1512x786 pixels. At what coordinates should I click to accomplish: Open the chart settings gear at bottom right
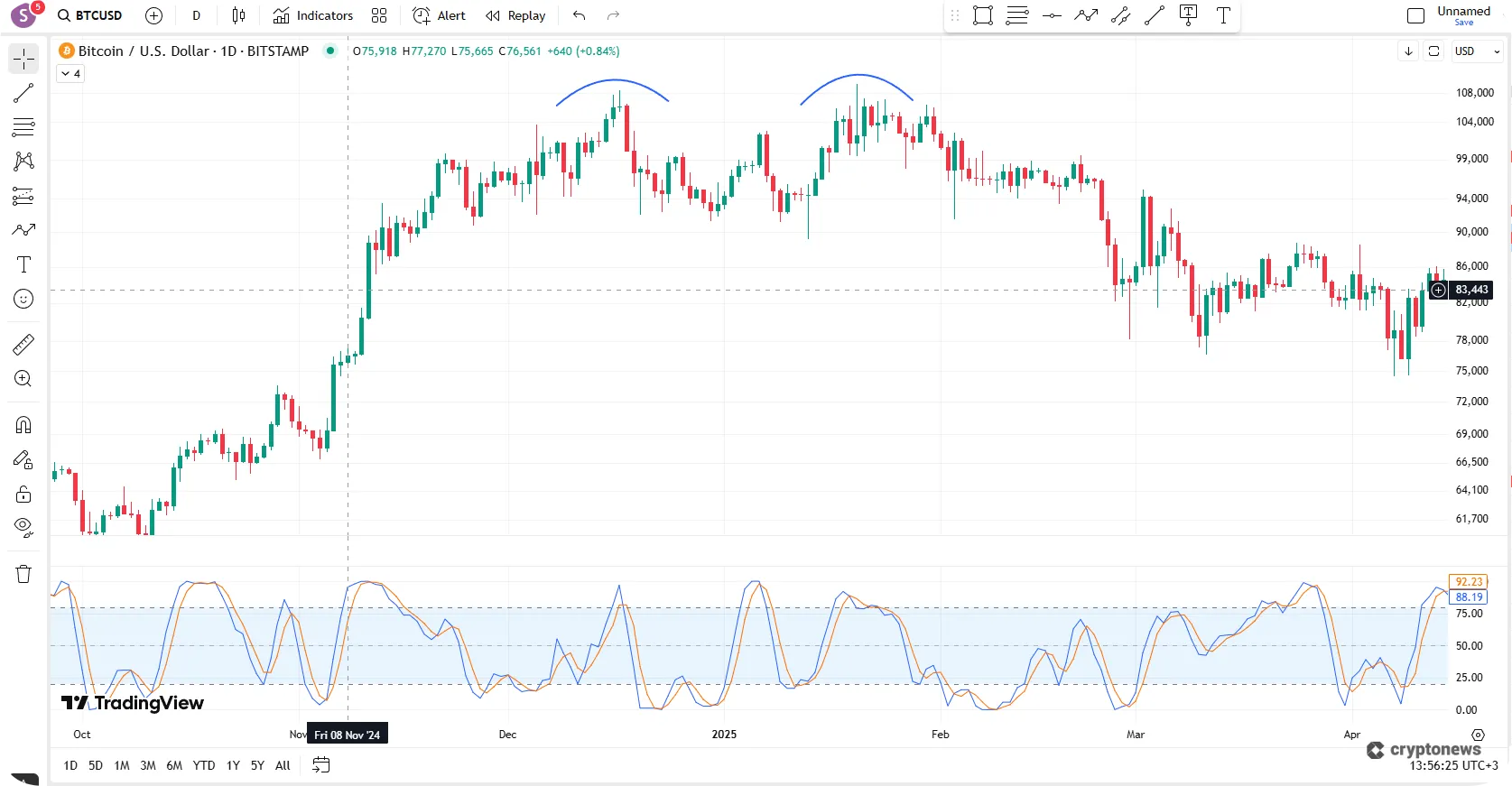tap(1478, 735)
